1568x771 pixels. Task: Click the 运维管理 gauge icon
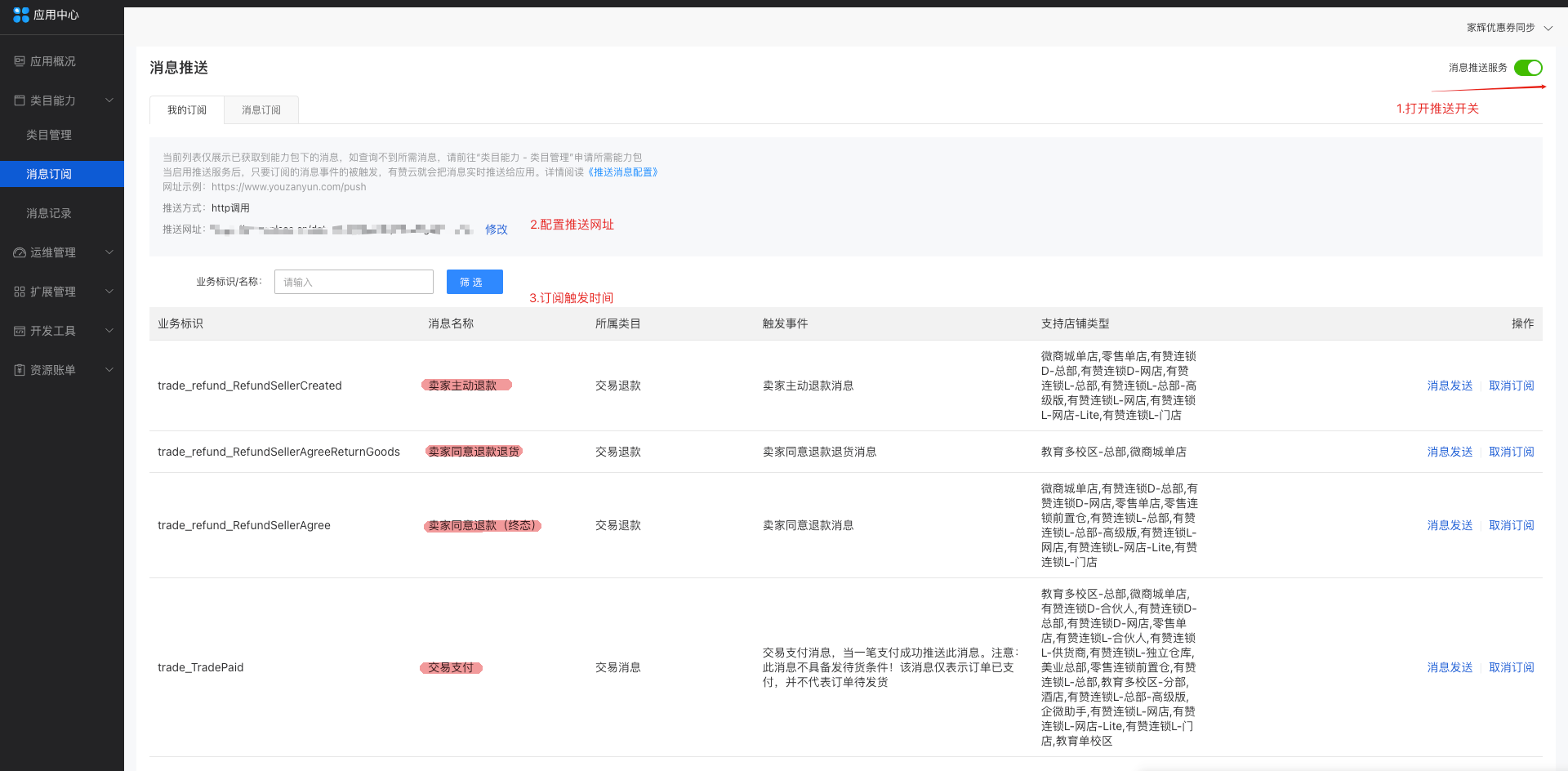click(x=20, y=252)
